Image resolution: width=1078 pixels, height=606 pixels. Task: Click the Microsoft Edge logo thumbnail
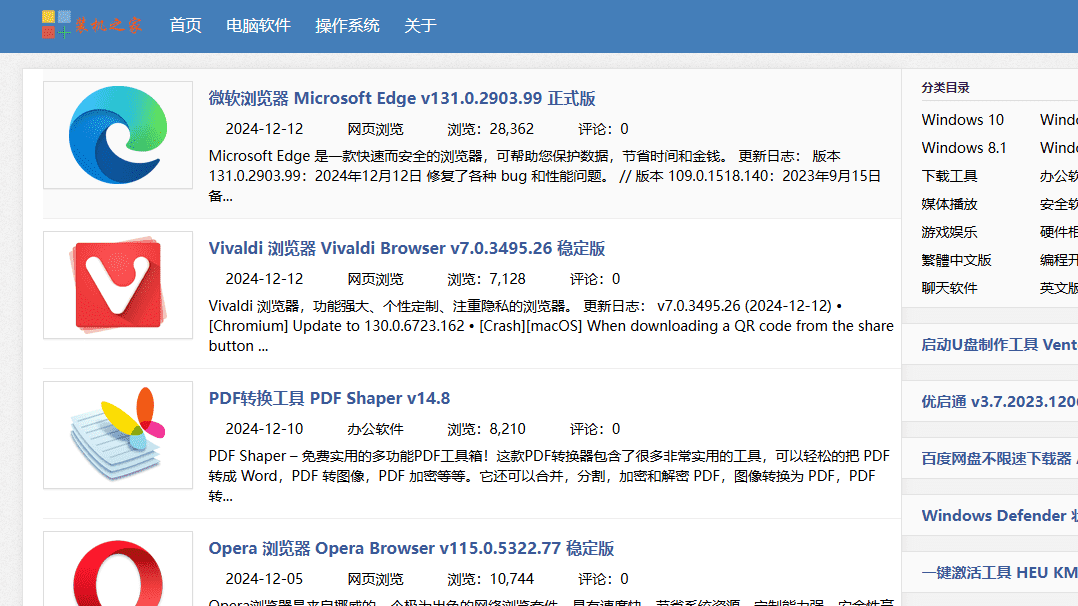(x=118, y=135)
